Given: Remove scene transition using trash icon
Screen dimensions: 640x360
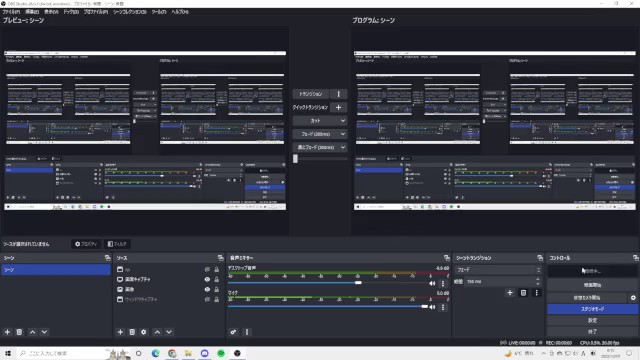Looking at the screenshot, I should tap(523, 293).
